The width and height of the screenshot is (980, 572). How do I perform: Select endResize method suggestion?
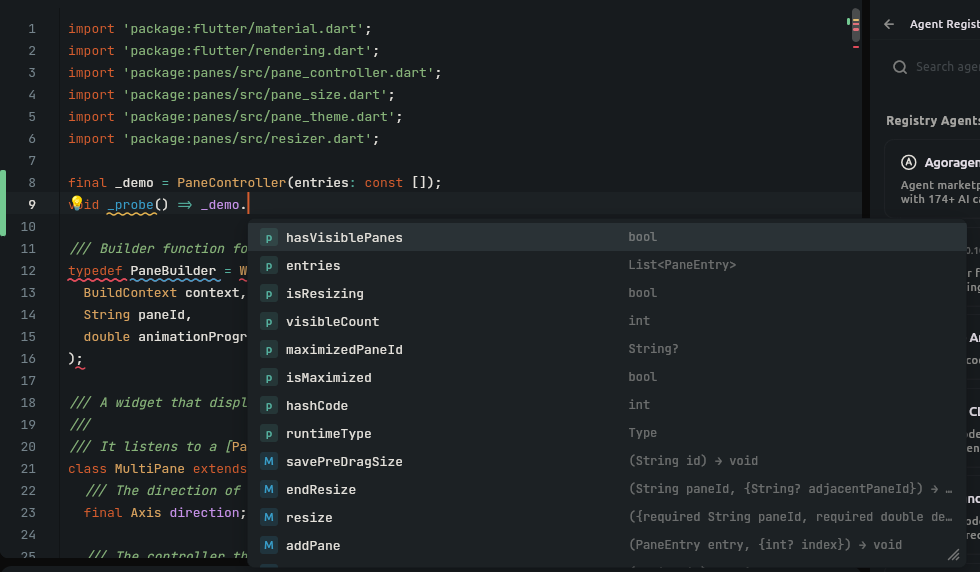click(607, 489)
